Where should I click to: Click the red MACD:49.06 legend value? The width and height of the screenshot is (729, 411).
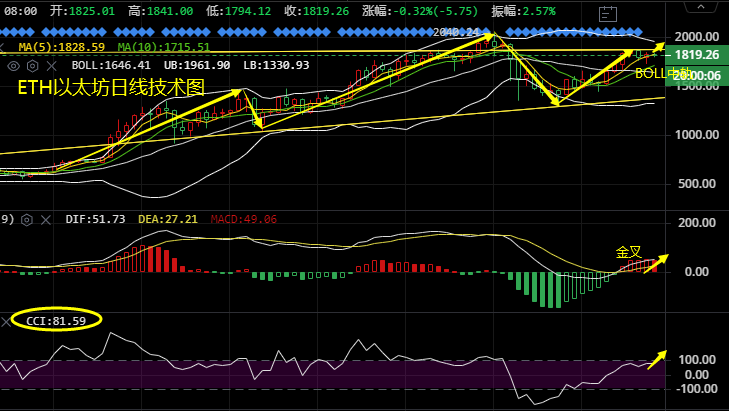tap(242, 219)
